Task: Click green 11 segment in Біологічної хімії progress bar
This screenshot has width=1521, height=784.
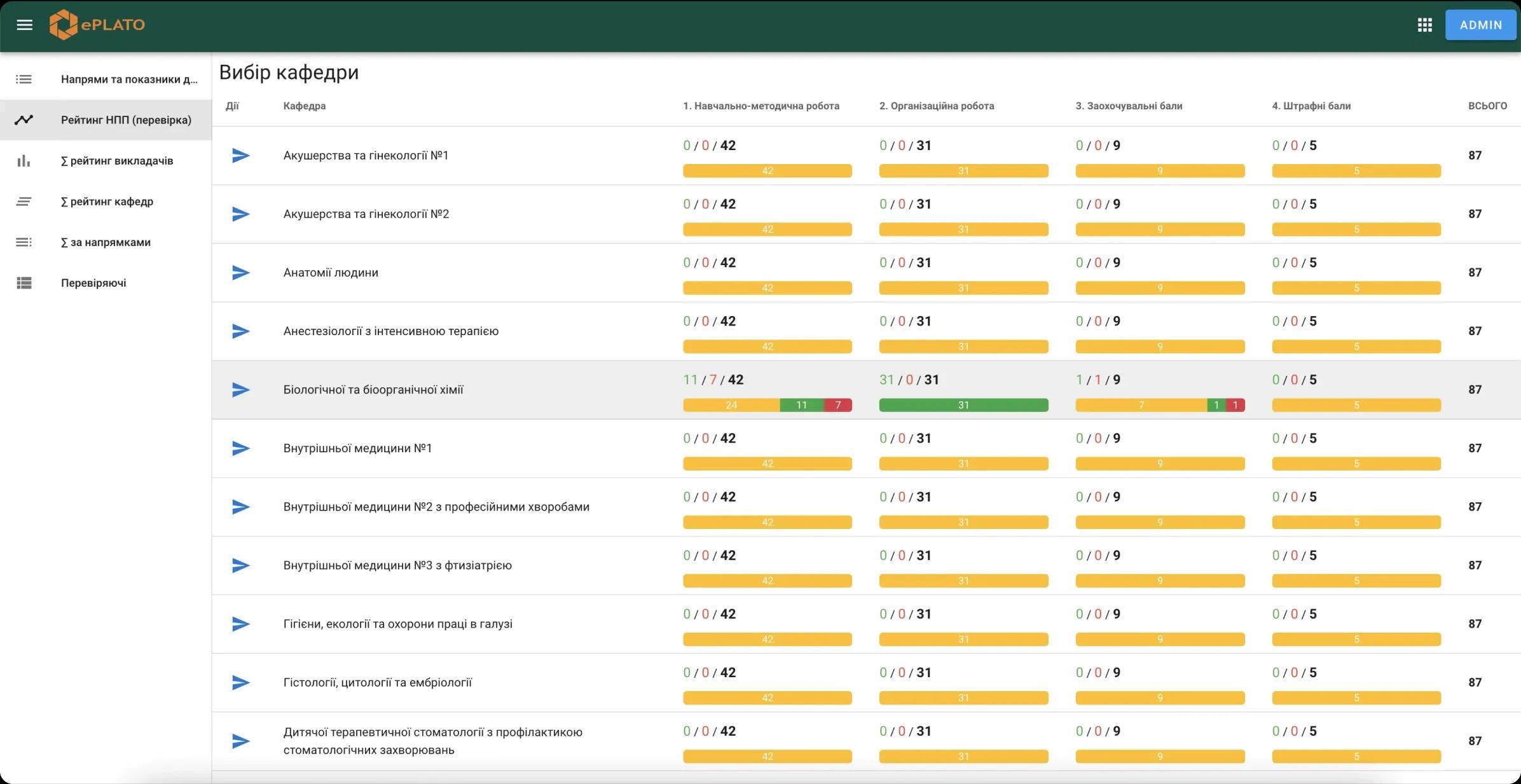Action: (801, 405)
